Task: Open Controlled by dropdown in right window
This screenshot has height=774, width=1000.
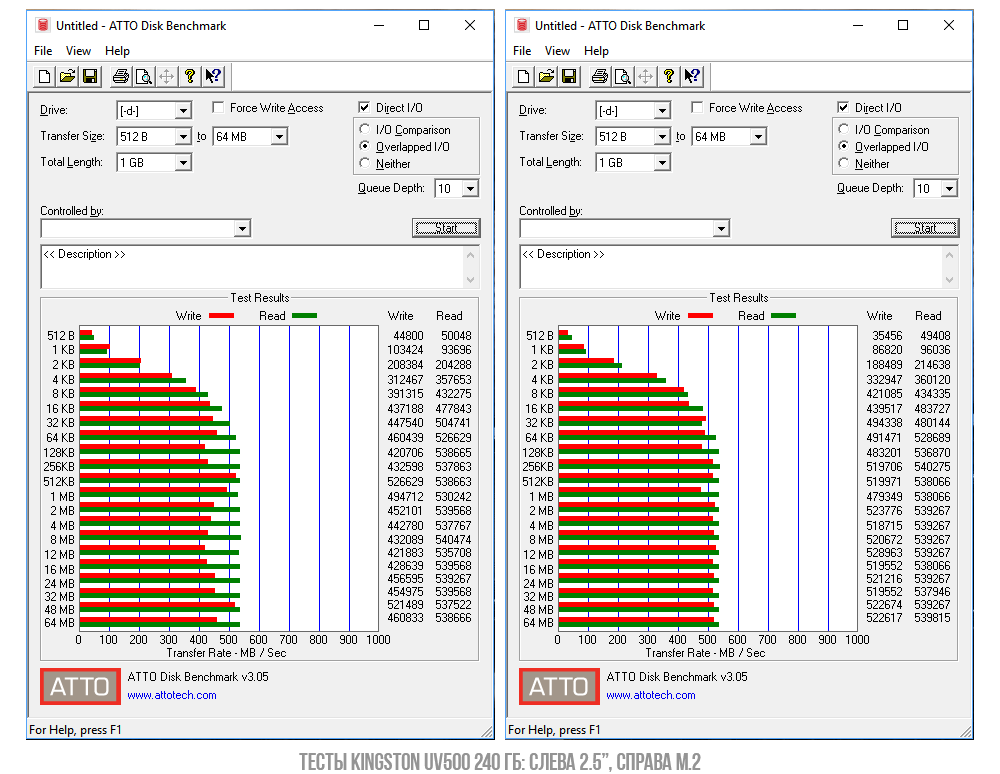Action: tap(721, 228)
